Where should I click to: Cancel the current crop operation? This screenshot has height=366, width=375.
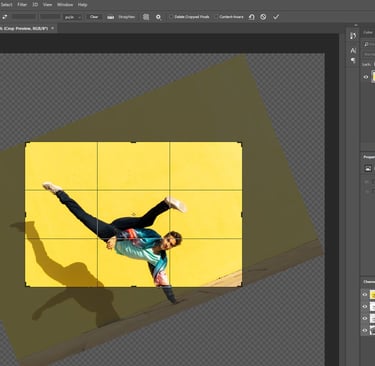click(x=263, y=17)
